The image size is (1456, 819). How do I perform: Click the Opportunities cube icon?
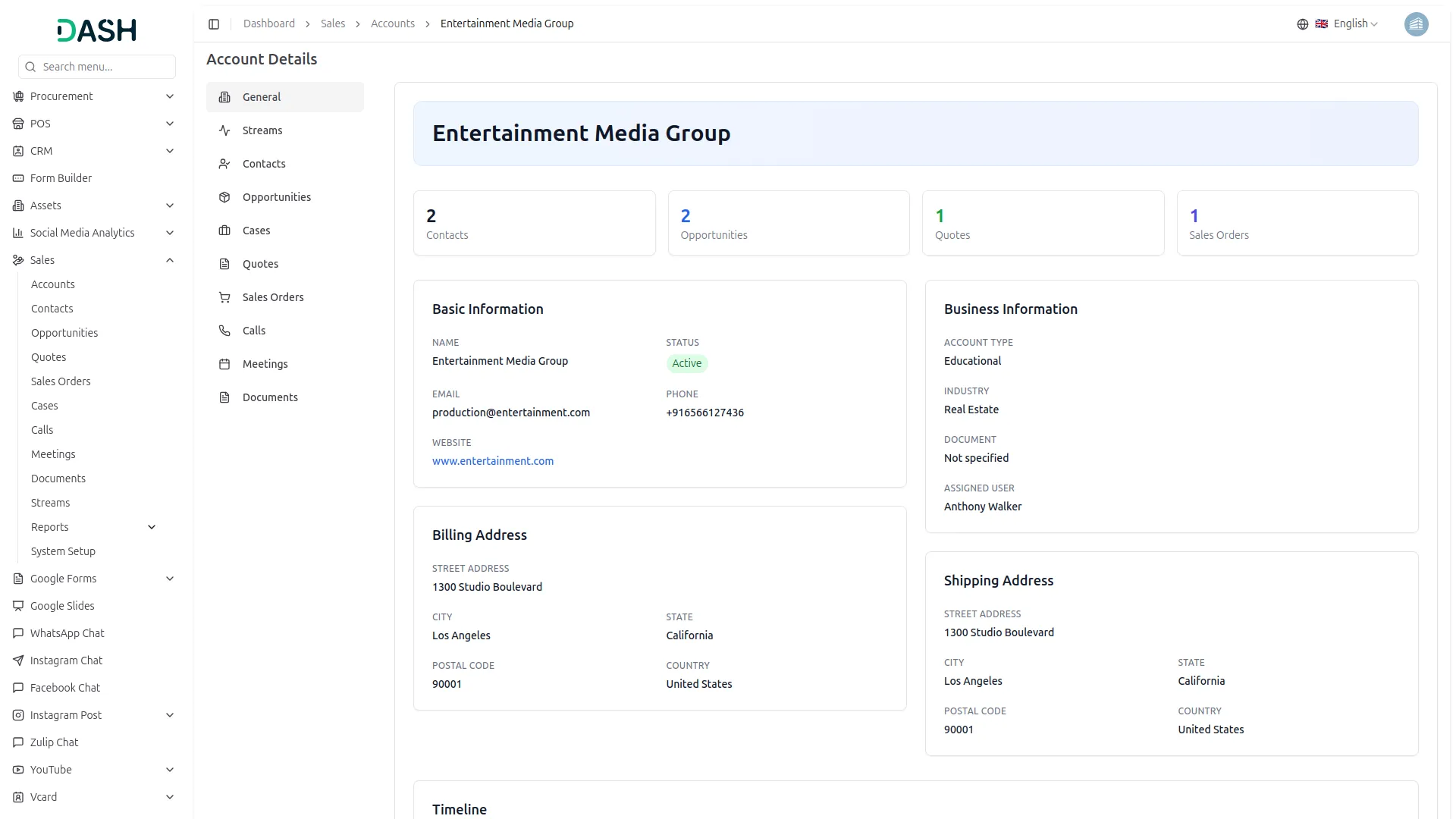click(224, 197)
